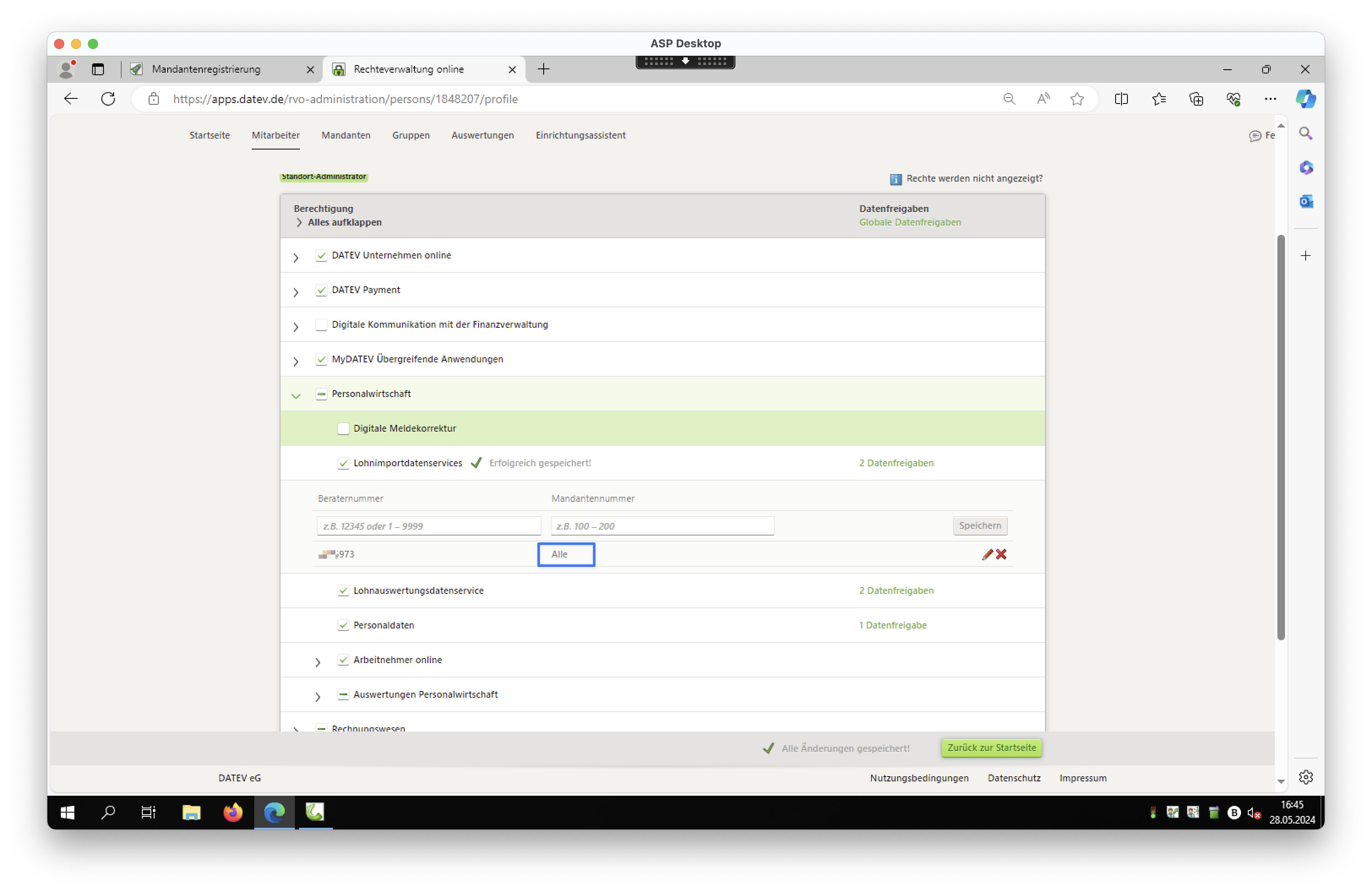The width and height of the screenshot is (1372, 892).
Task: Click the pencil edit icon
Action: 987,554
